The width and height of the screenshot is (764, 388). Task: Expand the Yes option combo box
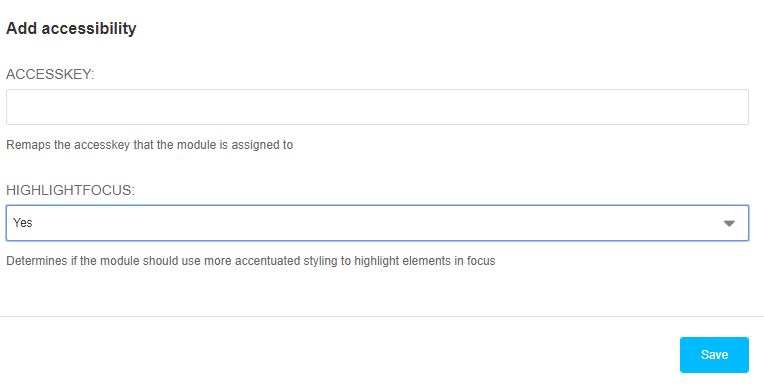tap(377, 223)
